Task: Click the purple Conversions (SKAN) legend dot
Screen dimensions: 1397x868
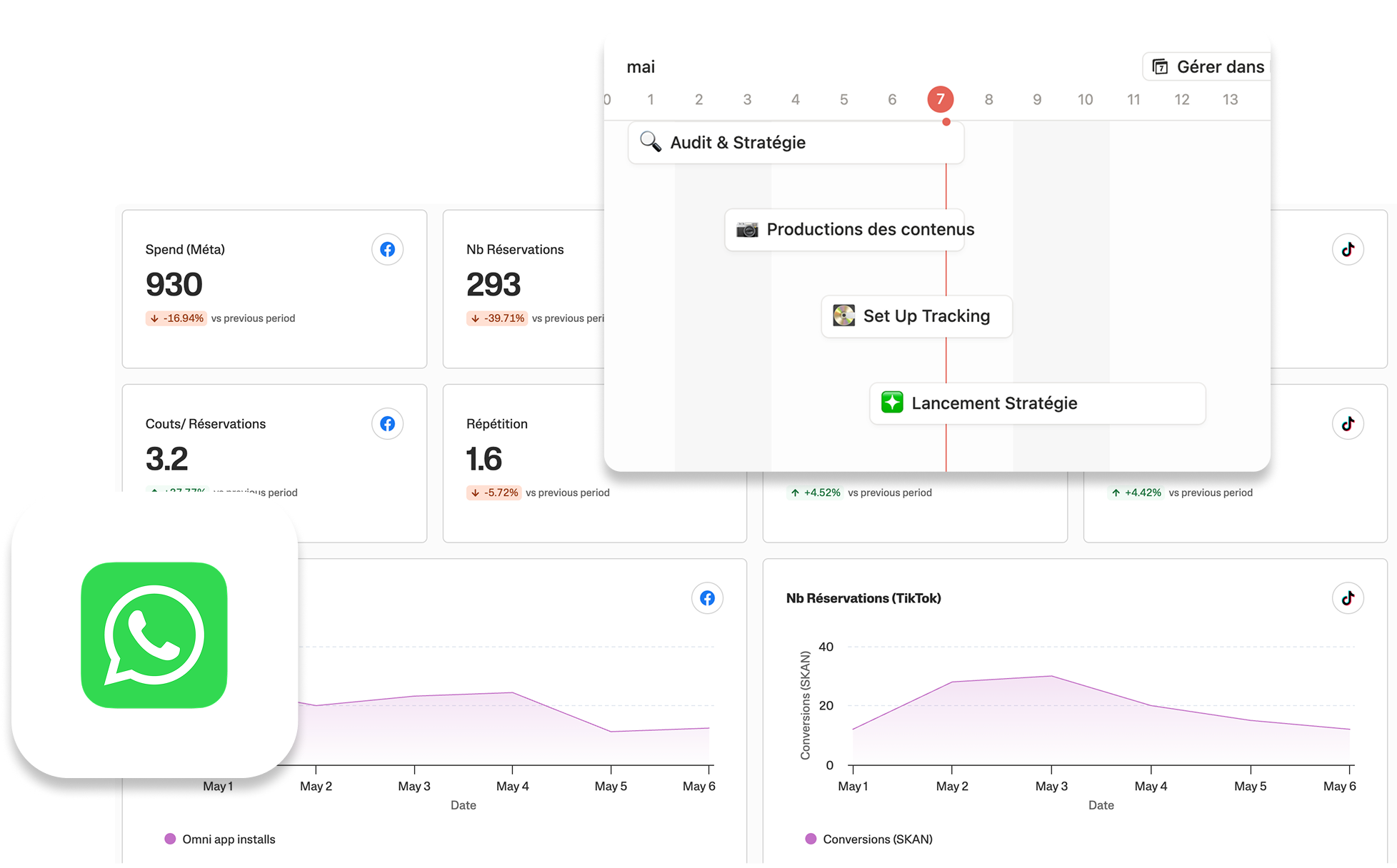Action: click(811, 839)
